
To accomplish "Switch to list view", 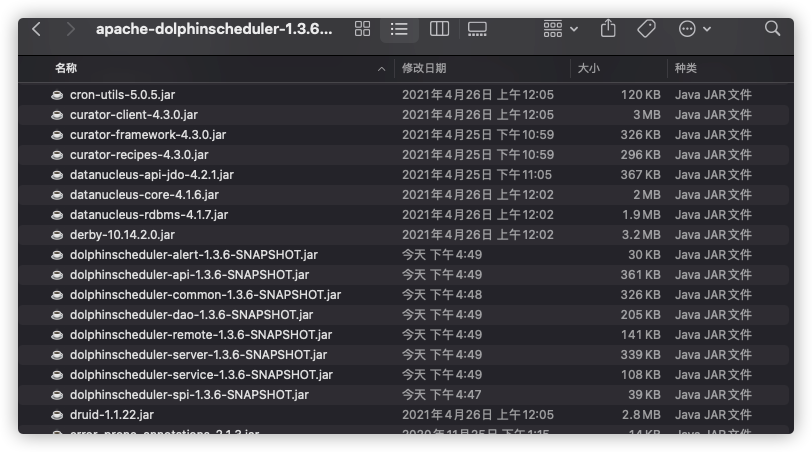I will [399, 29].
